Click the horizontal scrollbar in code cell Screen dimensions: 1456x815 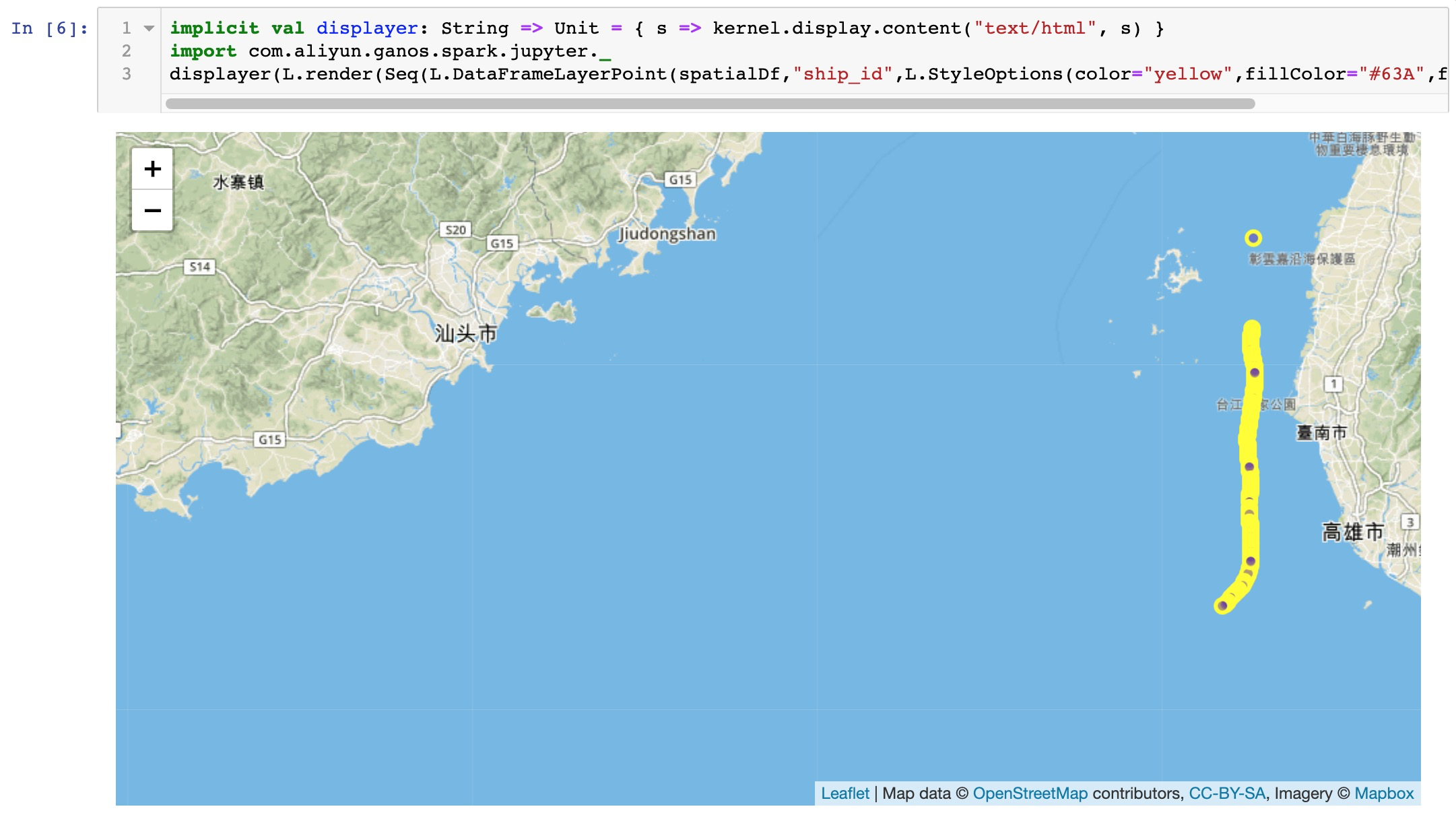coord(710,104)
